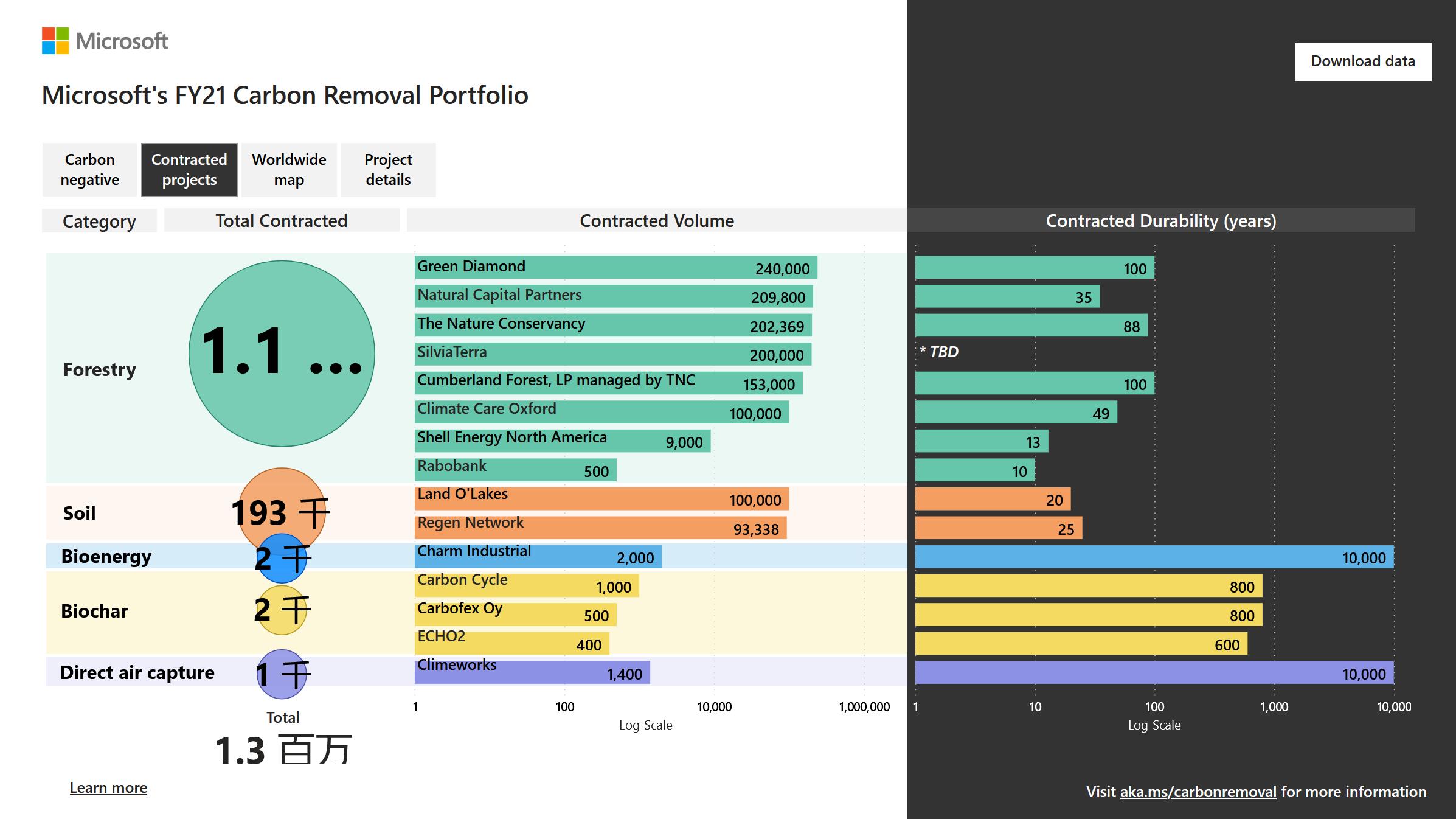Click the ECHO2 volume bar
This screenshot has height=819, width=1456.
pyautogui.click(x=512, y=643)
